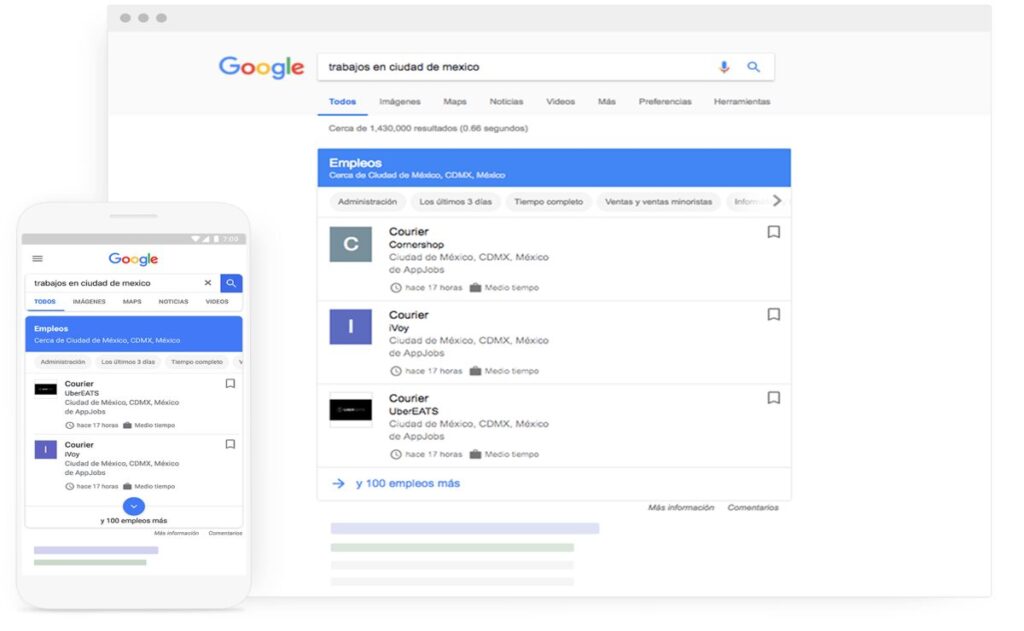1024x631 pixels.
Task: Switch to IMÁGENES tab on the phone
Action: point(89,302)
